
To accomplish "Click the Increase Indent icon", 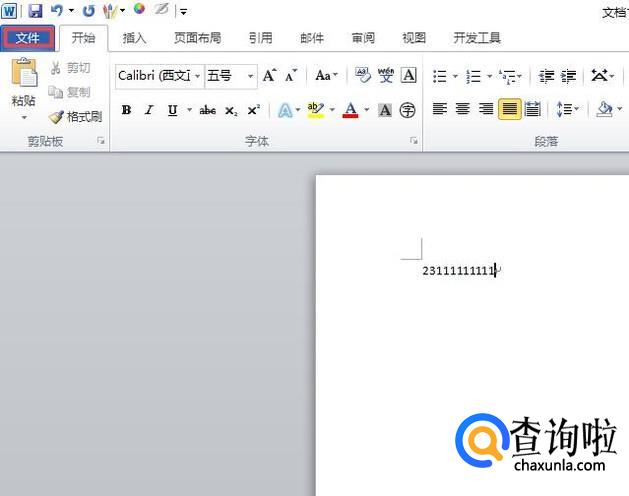I will click(x=568, y=76).
